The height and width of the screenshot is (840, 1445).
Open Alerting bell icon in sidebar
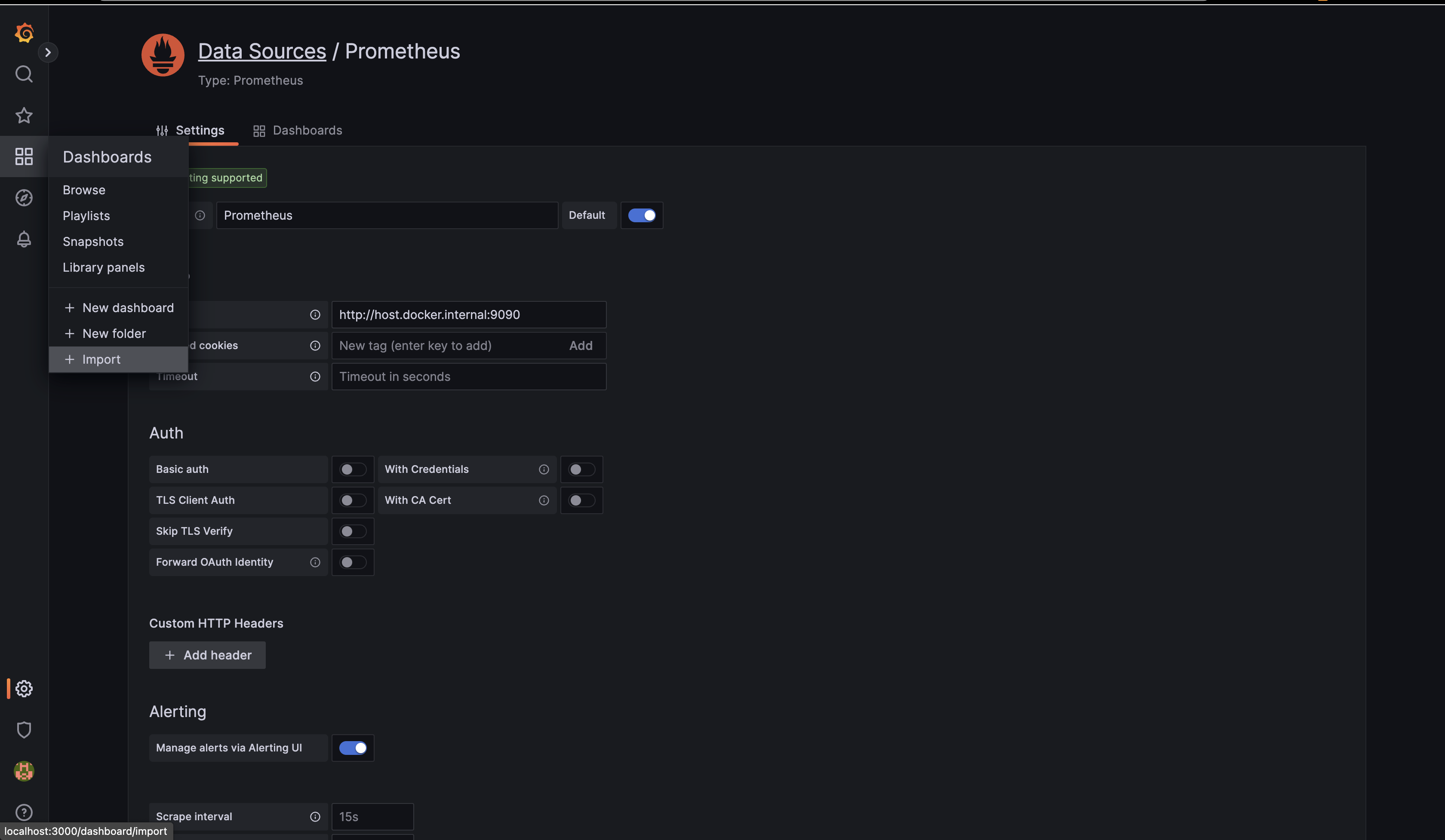click(24, 239)
